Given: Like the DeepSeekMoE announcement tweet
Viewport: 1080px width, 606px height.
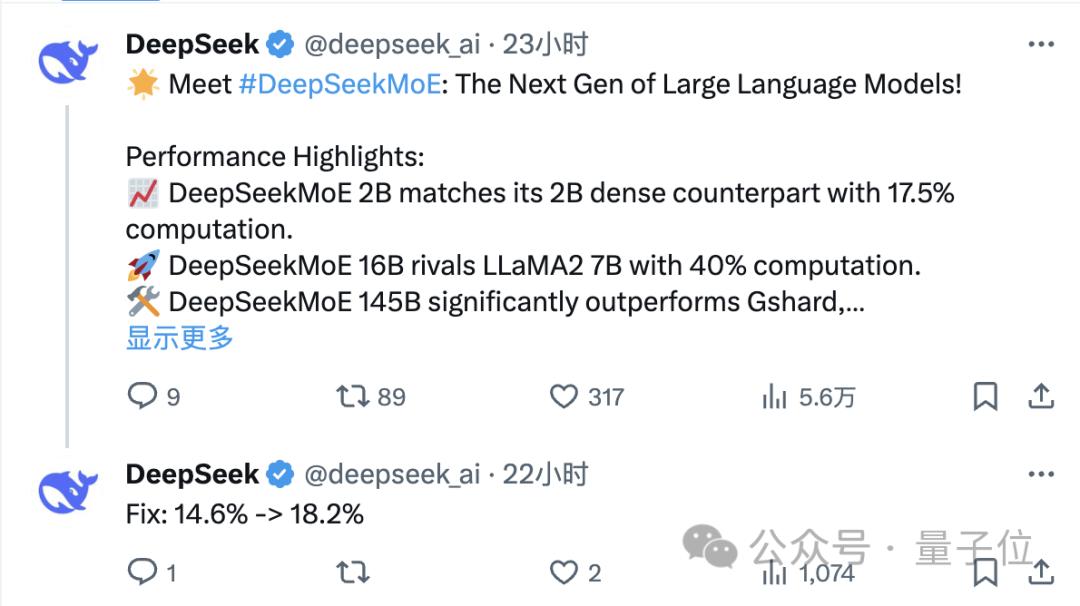Looking at the screenshot, I should coord(565,397).
